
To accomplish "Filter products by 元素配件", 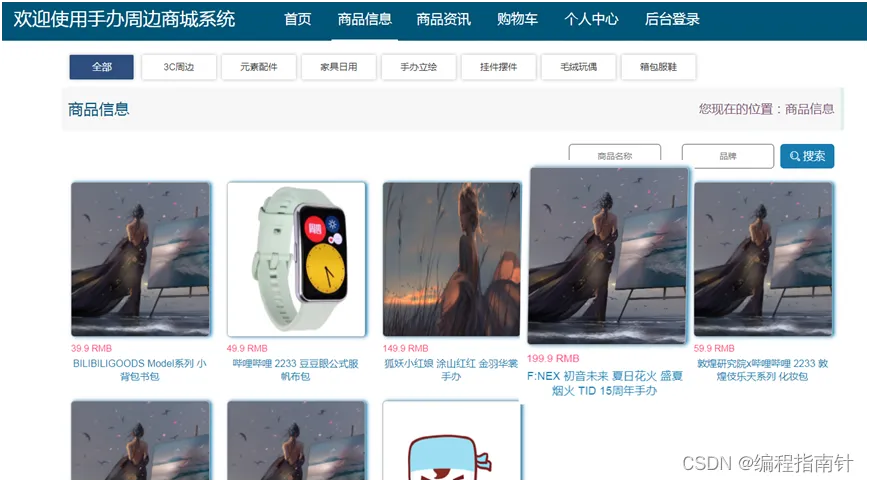I will [x=259, y=67].
